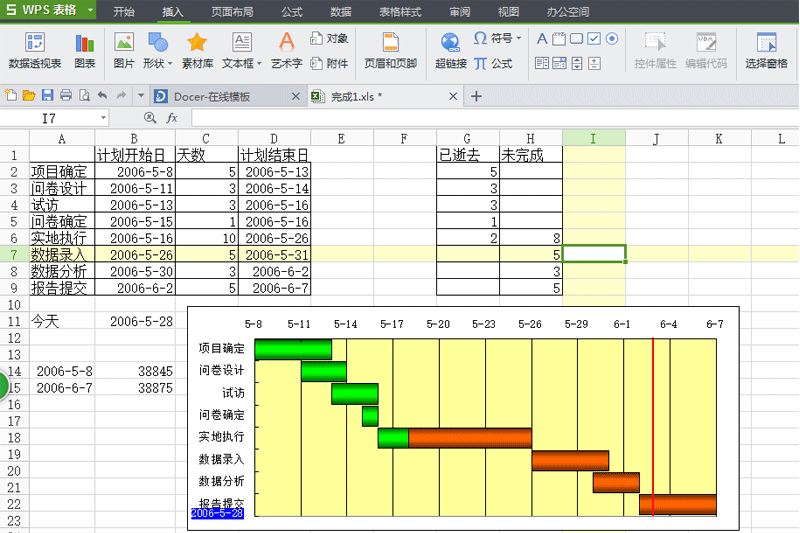Select cell B15 with value 38875
Image resolution: width=800 pixels, height=533 pixels.
pos(135,388)
